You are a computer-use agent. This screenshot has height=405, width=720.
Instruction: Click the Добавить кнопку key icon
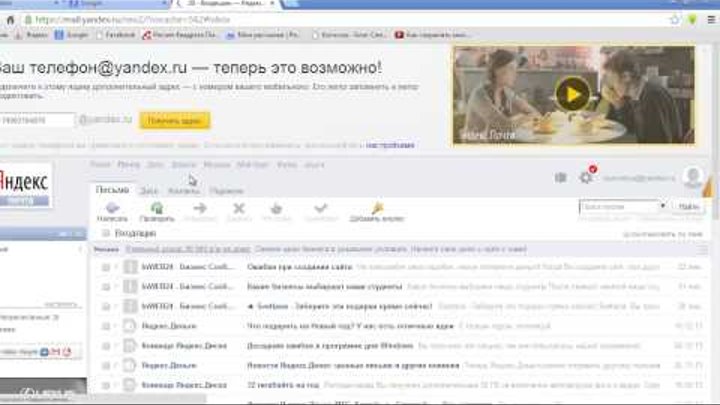point(377,208)
